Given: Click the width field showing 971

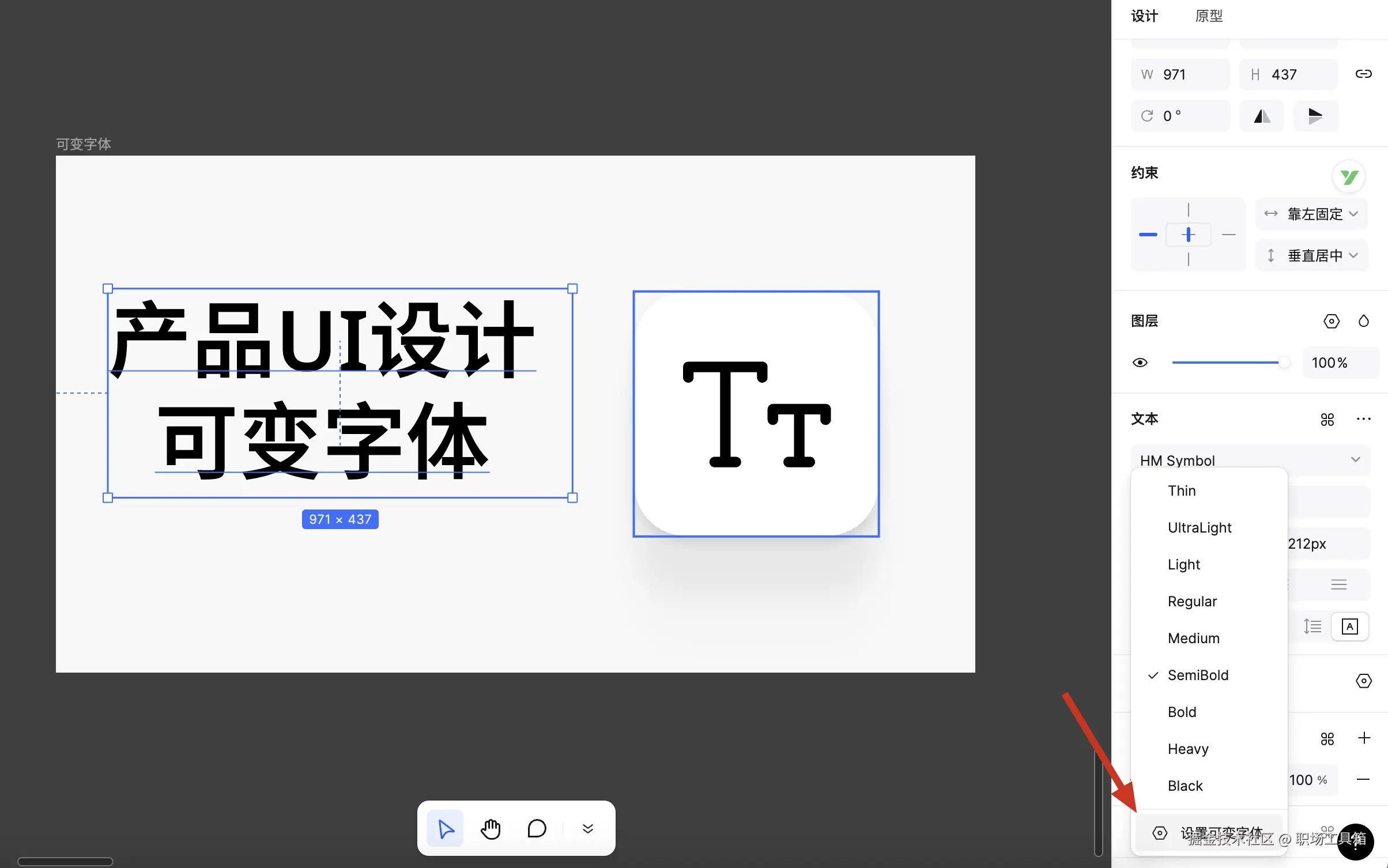Looking at the screenshot, I should click(1180, 74).
